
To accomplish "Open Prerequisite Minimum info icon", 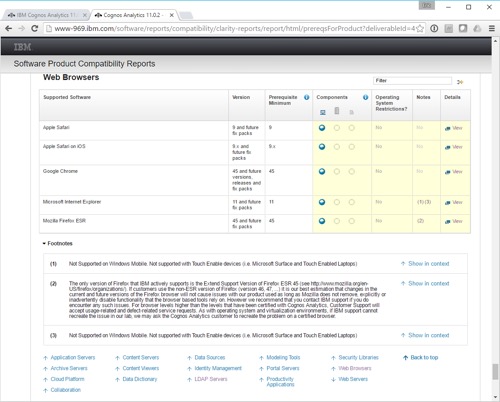I will tap(307, 97).
